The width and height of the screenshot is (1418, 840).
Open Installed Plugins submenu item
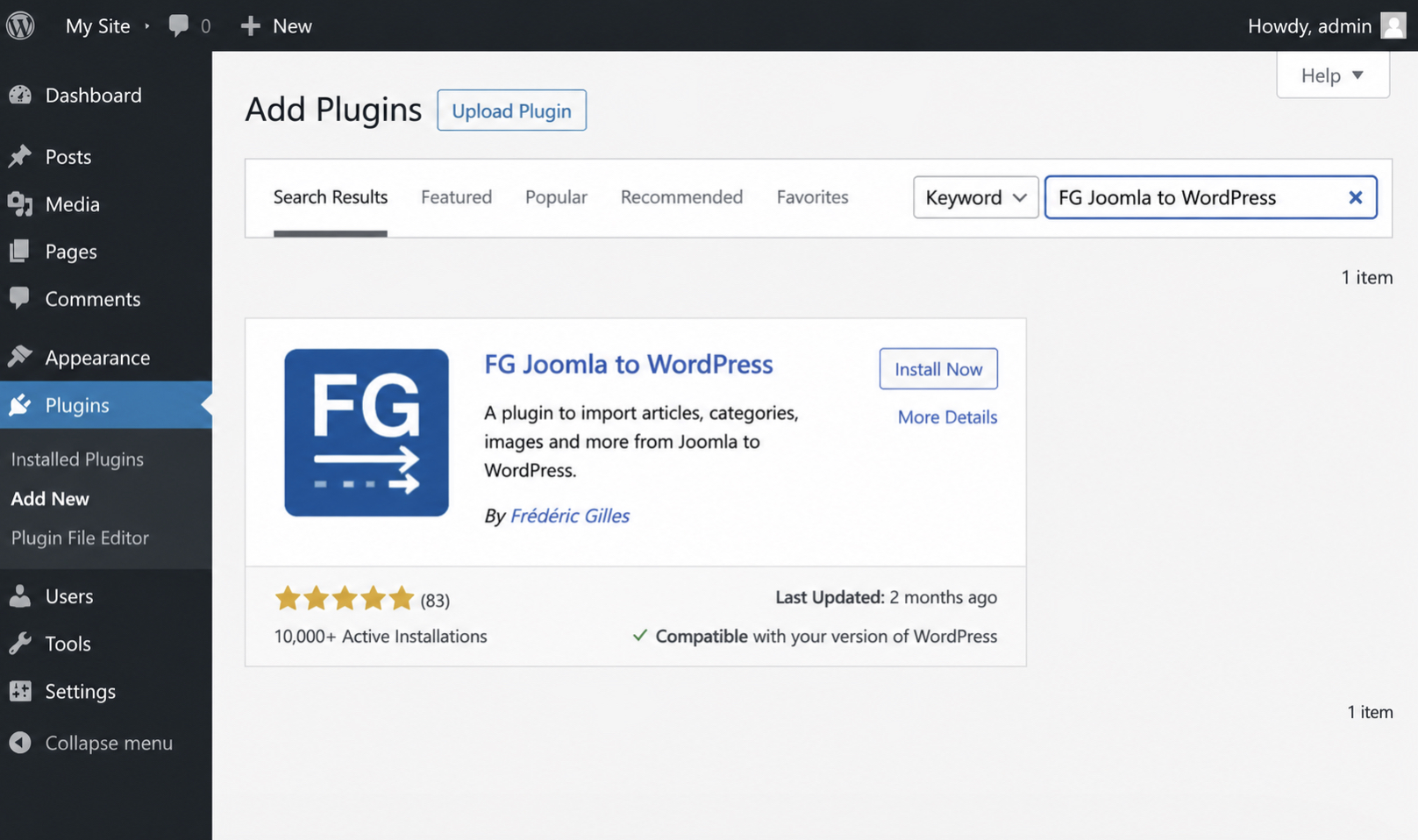point(77,459)
